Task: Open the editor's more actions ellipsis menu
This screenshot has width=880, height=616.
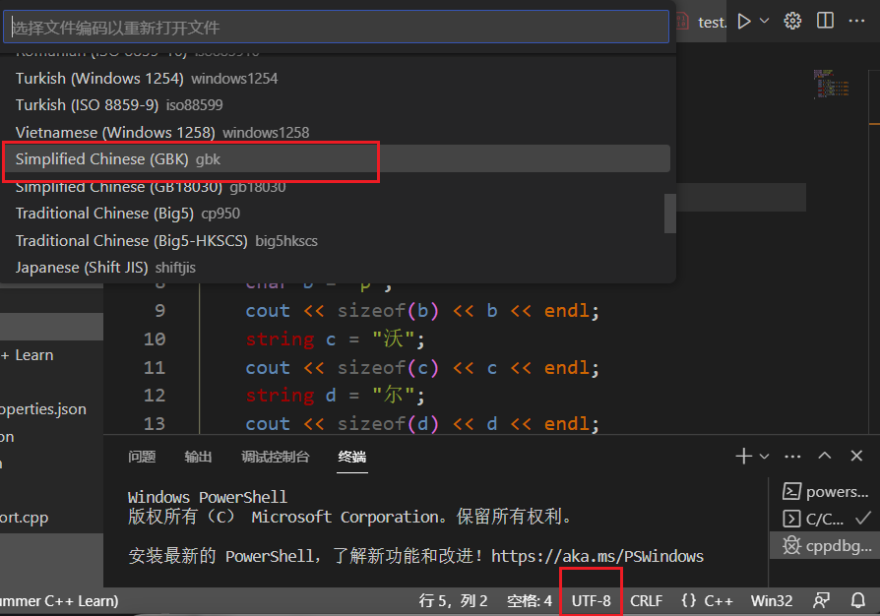Action: point(857,21)
